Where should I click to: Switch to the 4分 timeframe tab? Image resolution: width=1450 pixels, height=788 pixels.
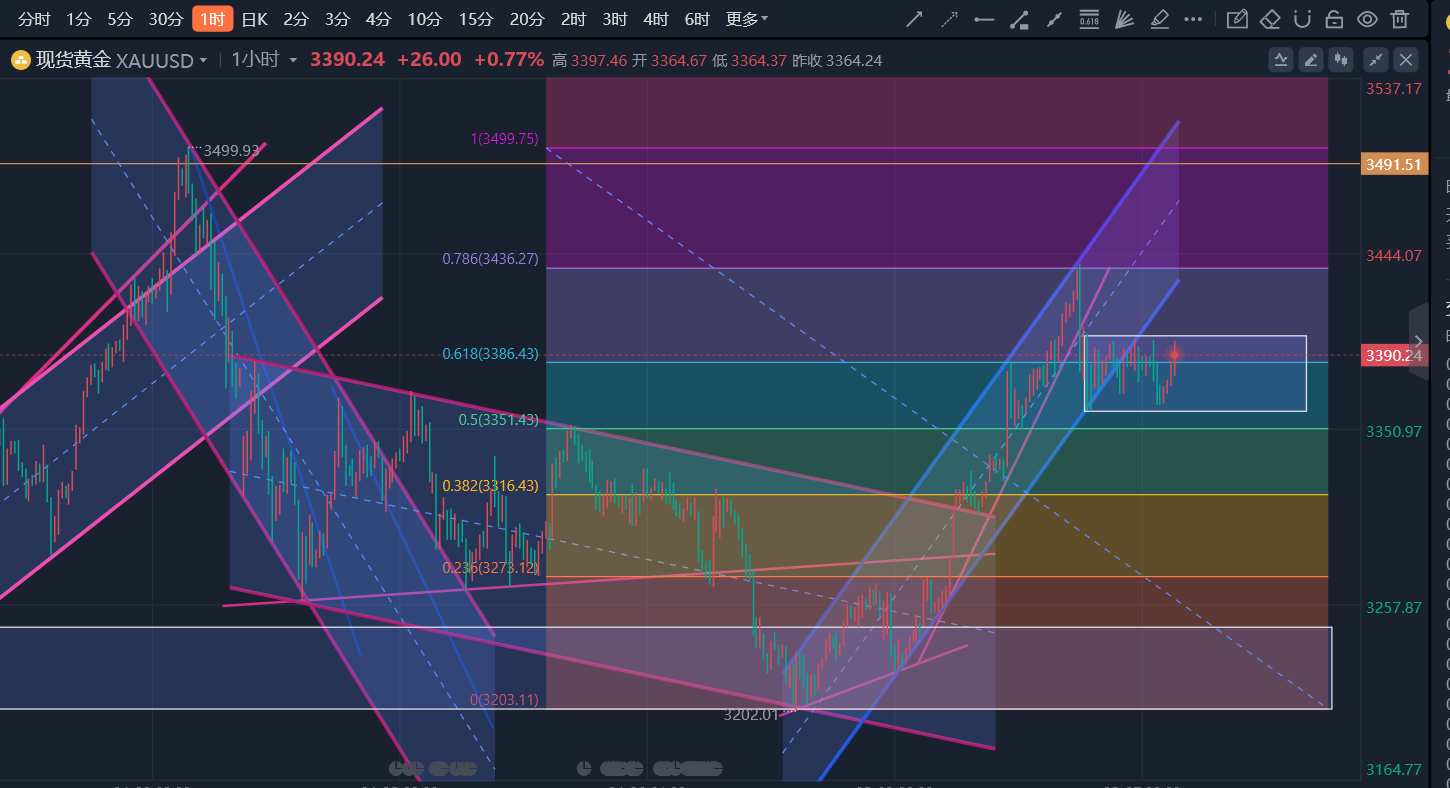point(378,19)
